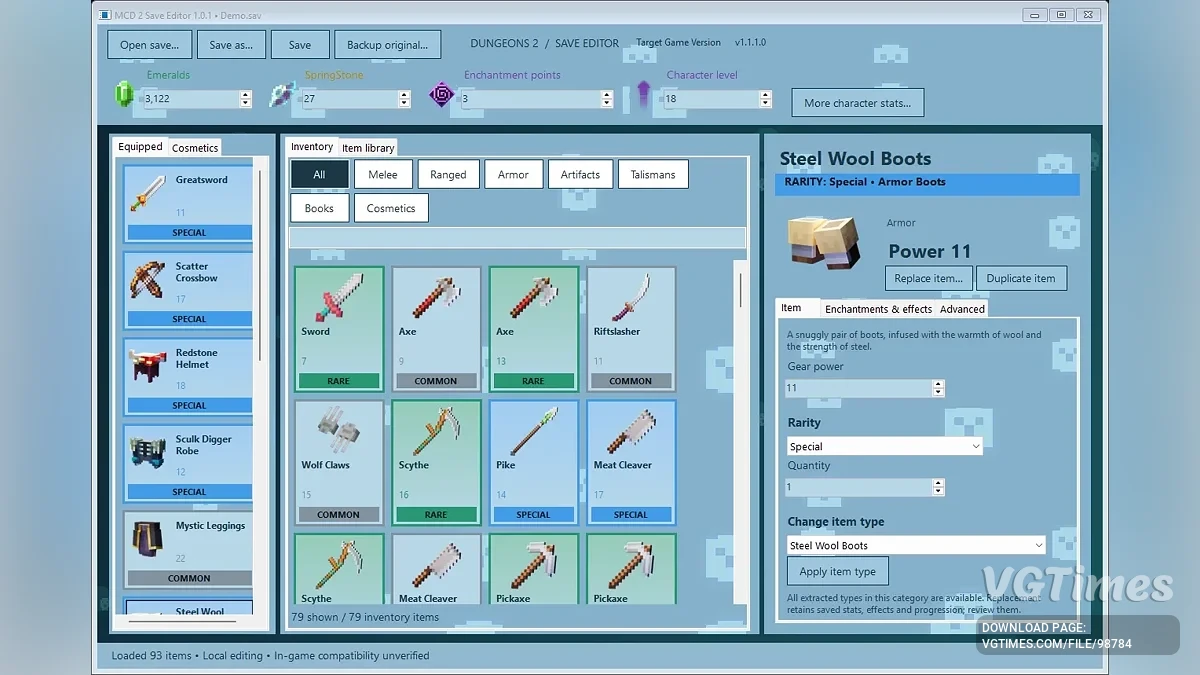Select the Rare Axe with power 13

click(x=533, y=328)
